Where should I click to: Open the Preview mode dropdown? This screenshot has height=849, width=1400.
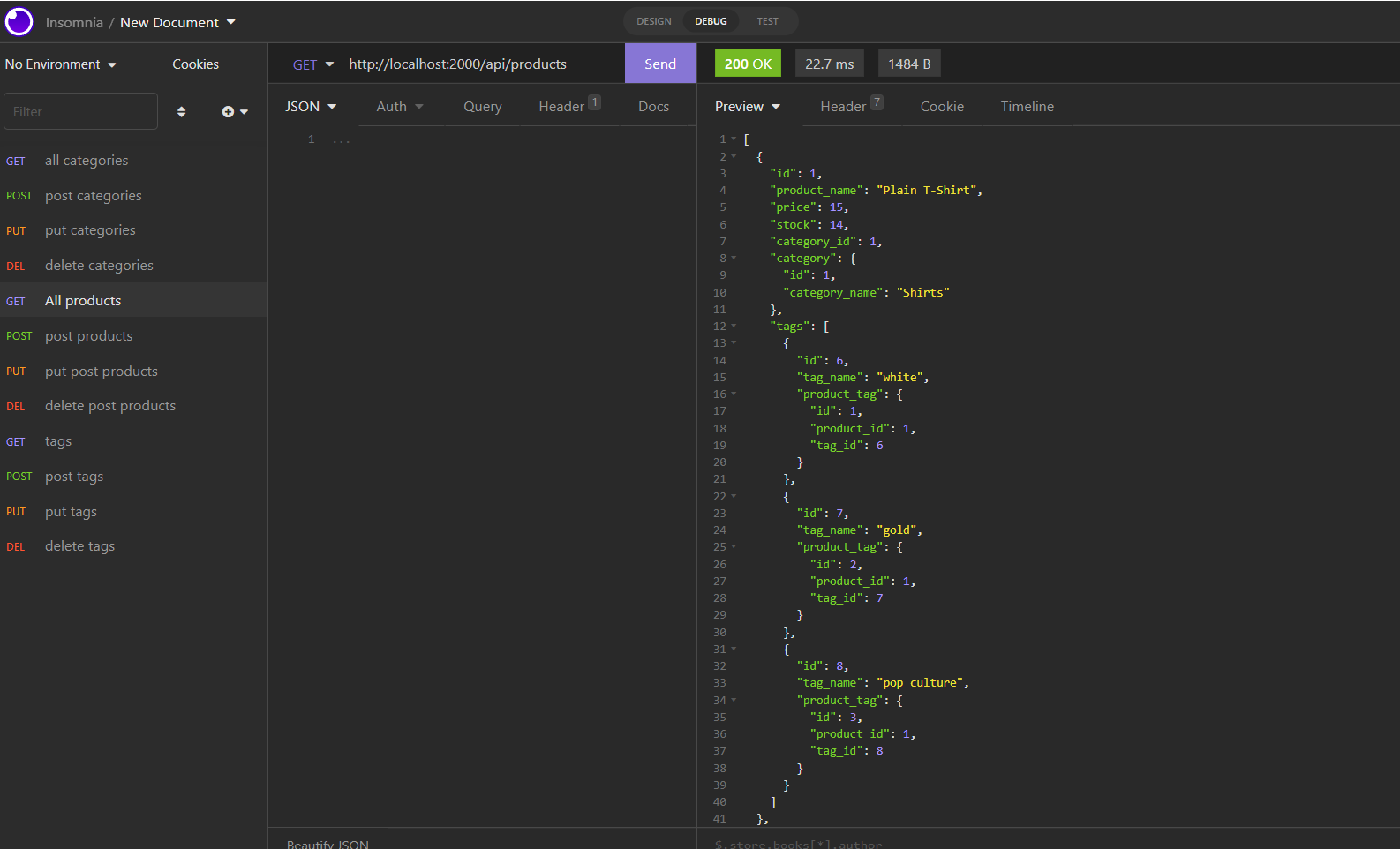[x=748, y=106]
